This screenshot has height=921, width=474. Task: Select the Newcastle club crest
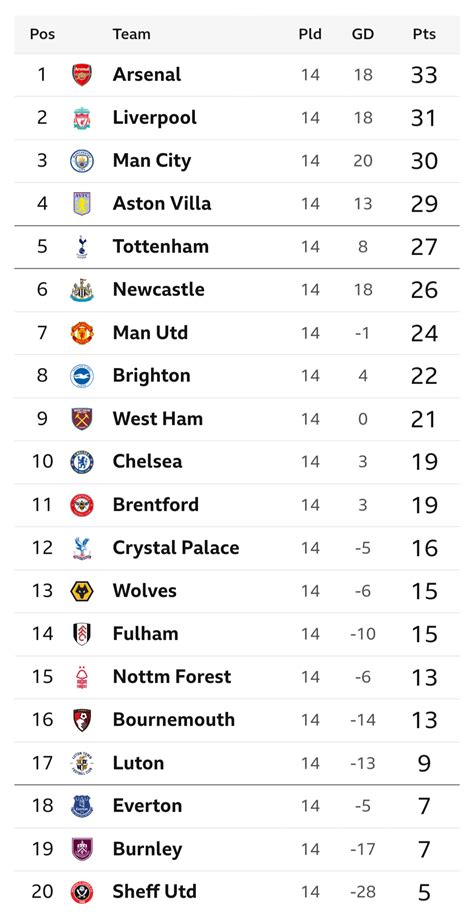[82, 290]
